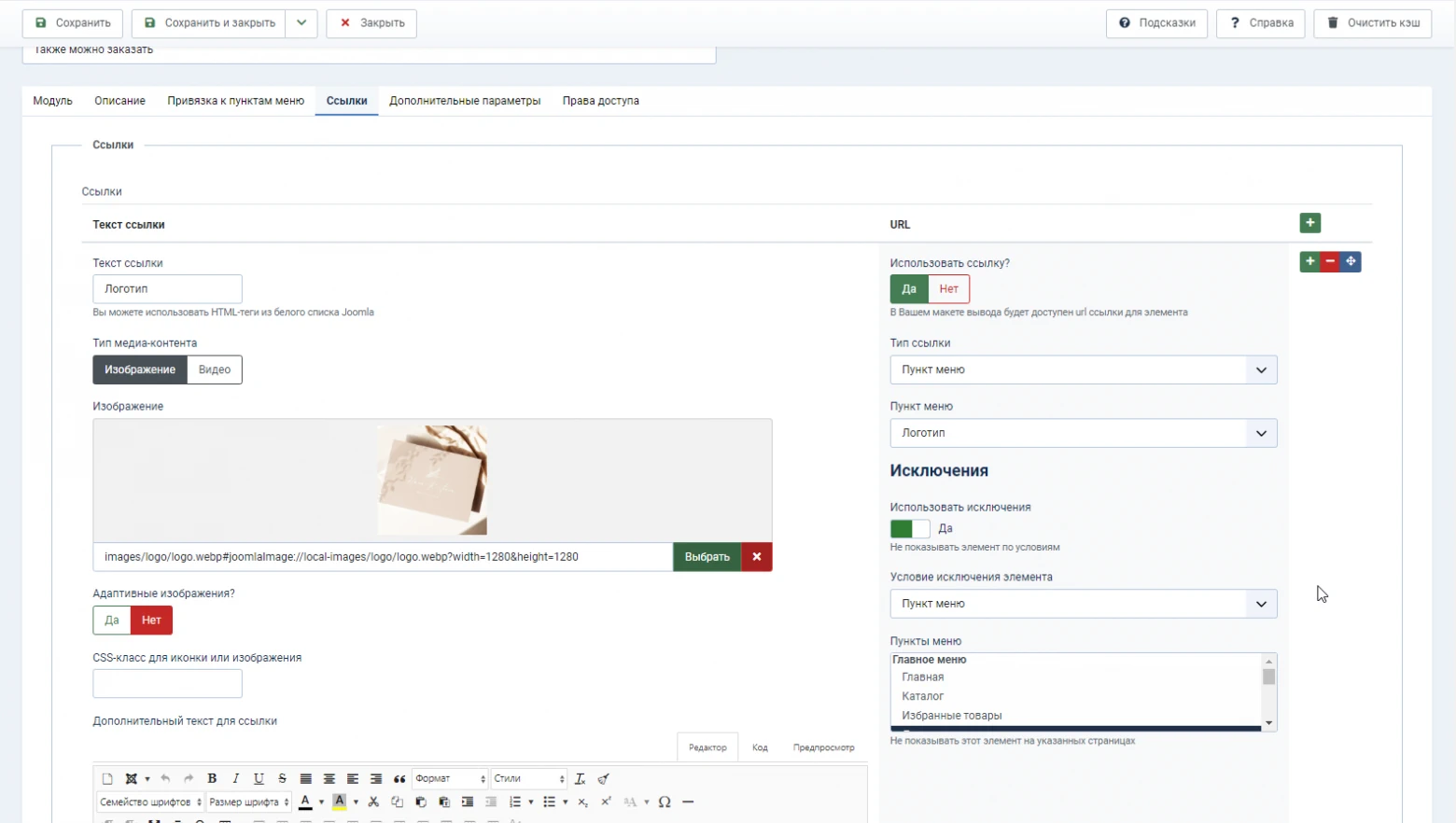Click the Текст ссылки input field

[168, 289]
